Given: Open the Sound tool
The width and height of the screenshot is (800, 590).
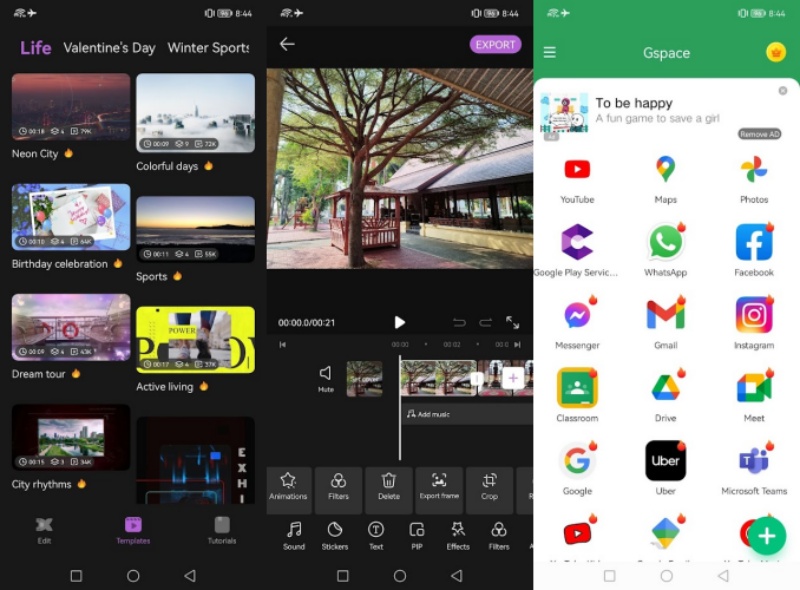Looking at the screenshot, I should [x=294, y=536].
